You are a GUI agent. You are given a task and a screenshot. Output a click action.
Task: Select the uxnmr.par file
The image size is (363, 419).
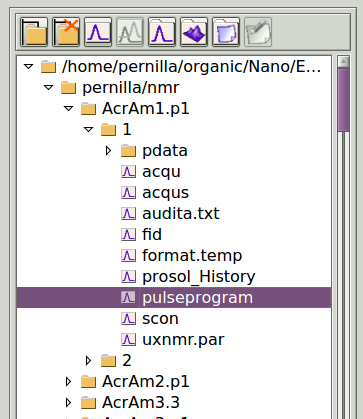[x=183, y=340]
